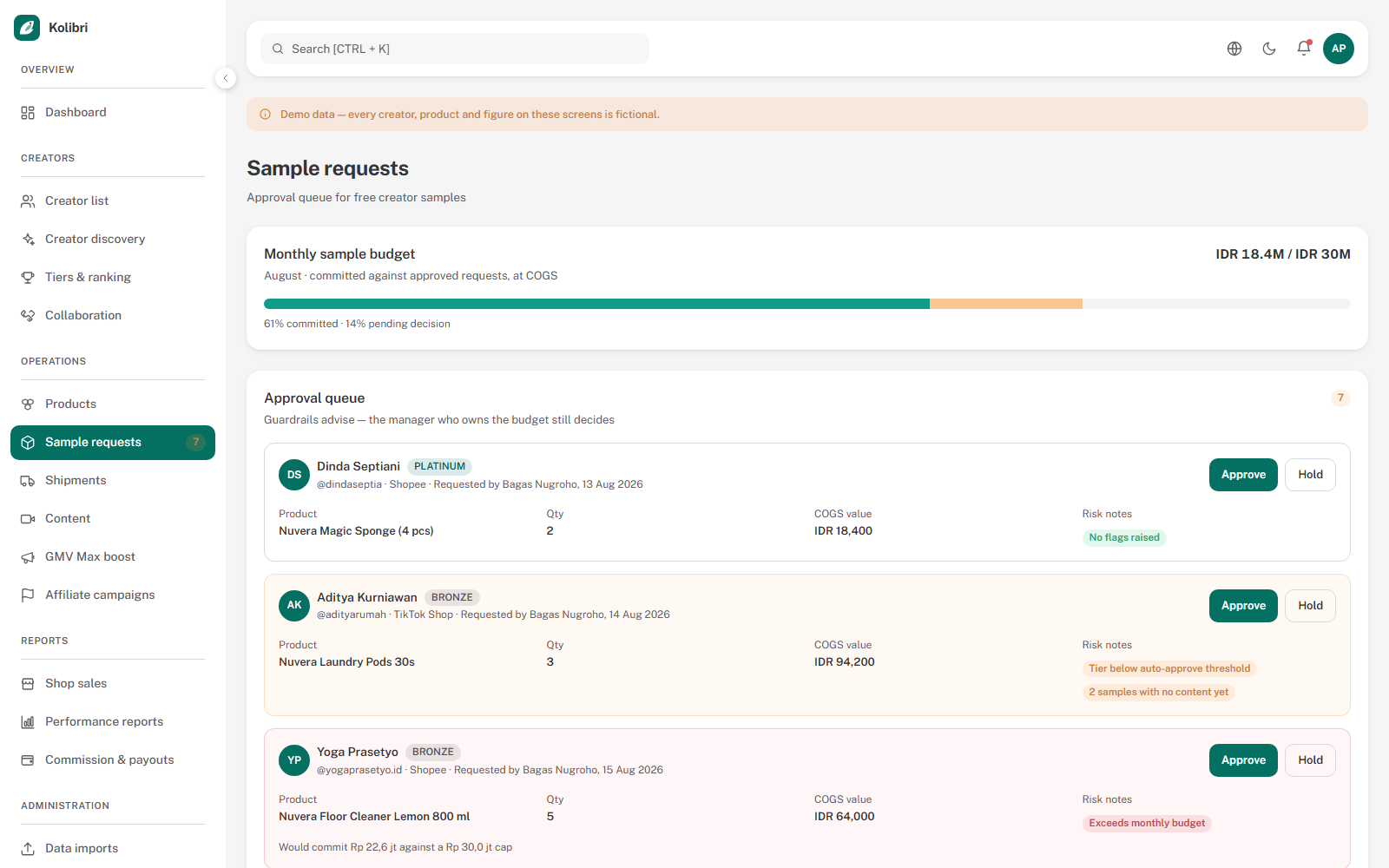Screen dimensions: 1389x868
Task: Focus the Search [CTRL + K] field
Action: tap(455, 49)
